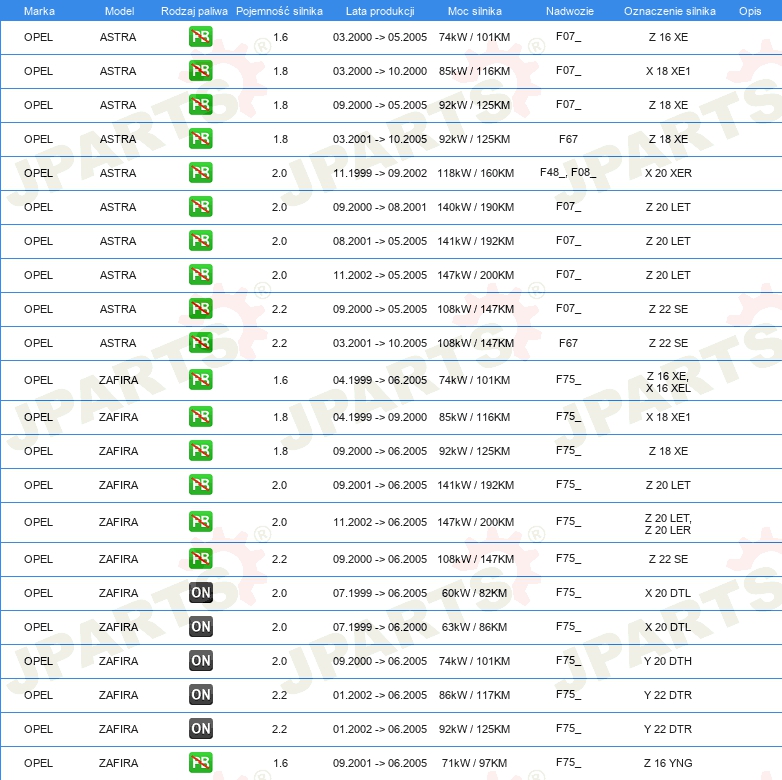Screen dimensions: 782x780
Task: Click the Nadwozie column header
Action: (570, 11)
